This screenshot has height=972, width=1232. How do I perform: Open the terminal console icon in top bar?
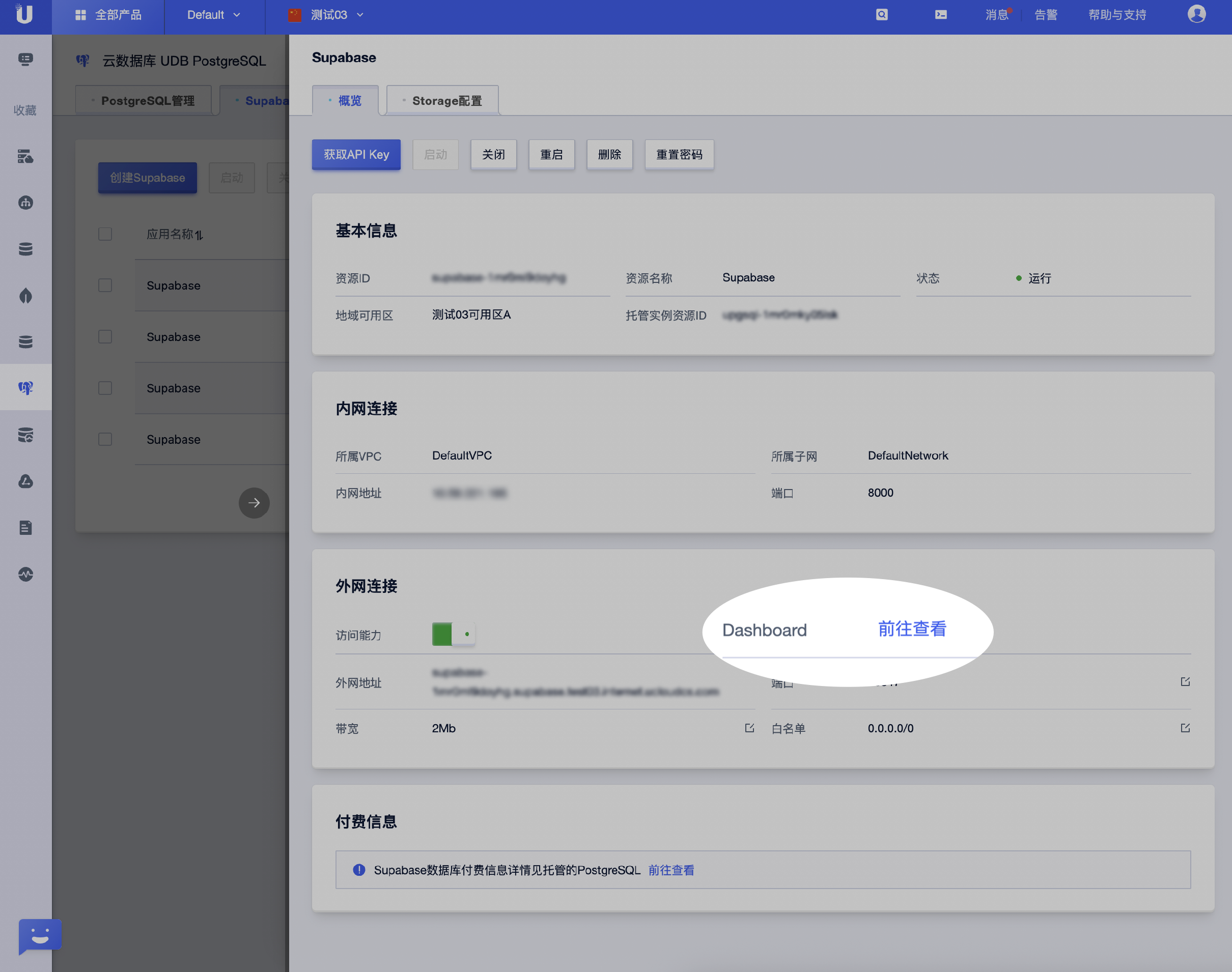point(940,14)
